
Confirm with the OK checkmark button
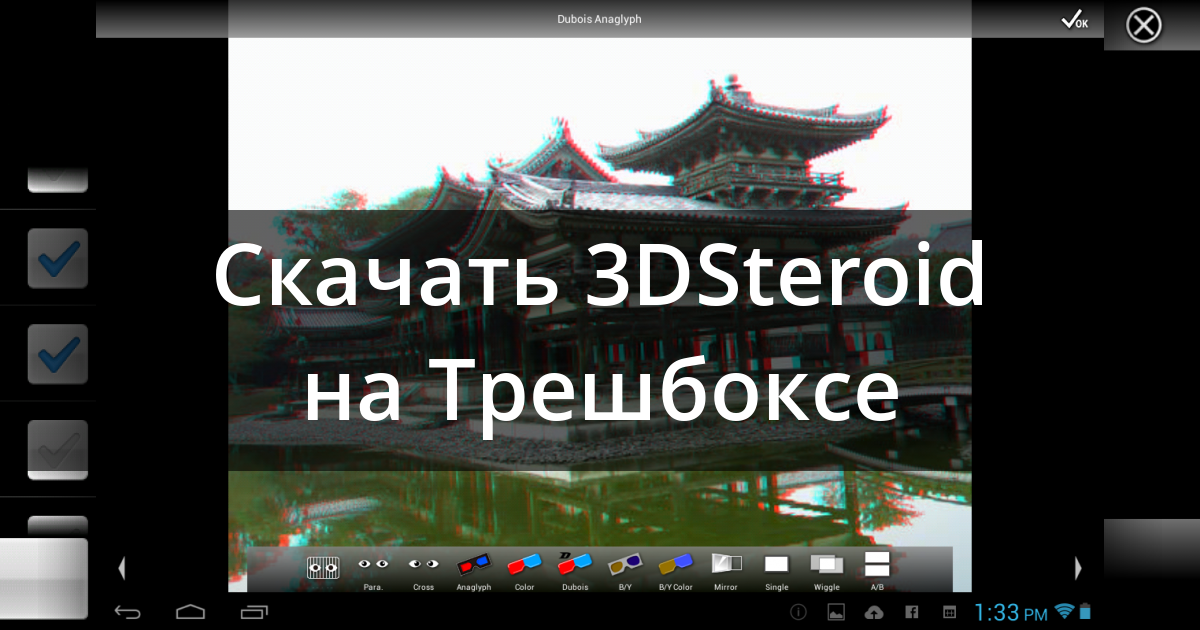[1075, 20]
